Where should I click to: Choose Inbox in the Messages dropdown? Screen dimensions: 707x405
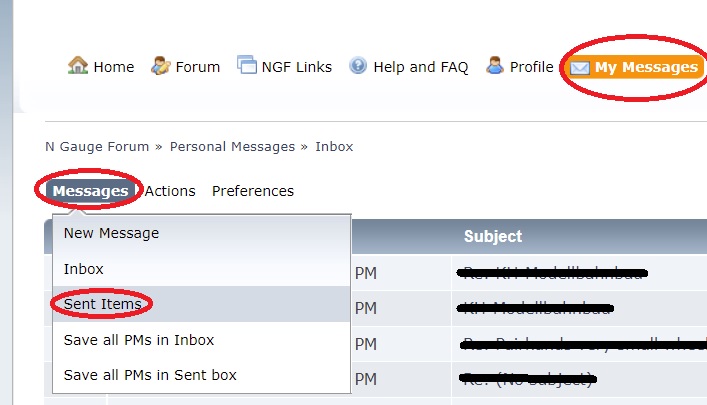pos(202,269)
